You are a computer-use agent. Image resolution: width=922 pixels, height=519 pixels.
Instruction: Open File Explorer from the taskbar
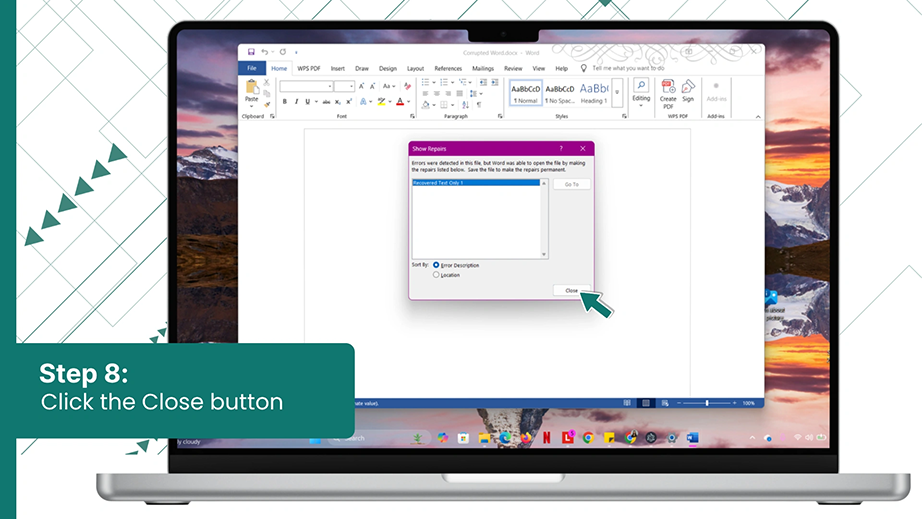coord(484,438)
